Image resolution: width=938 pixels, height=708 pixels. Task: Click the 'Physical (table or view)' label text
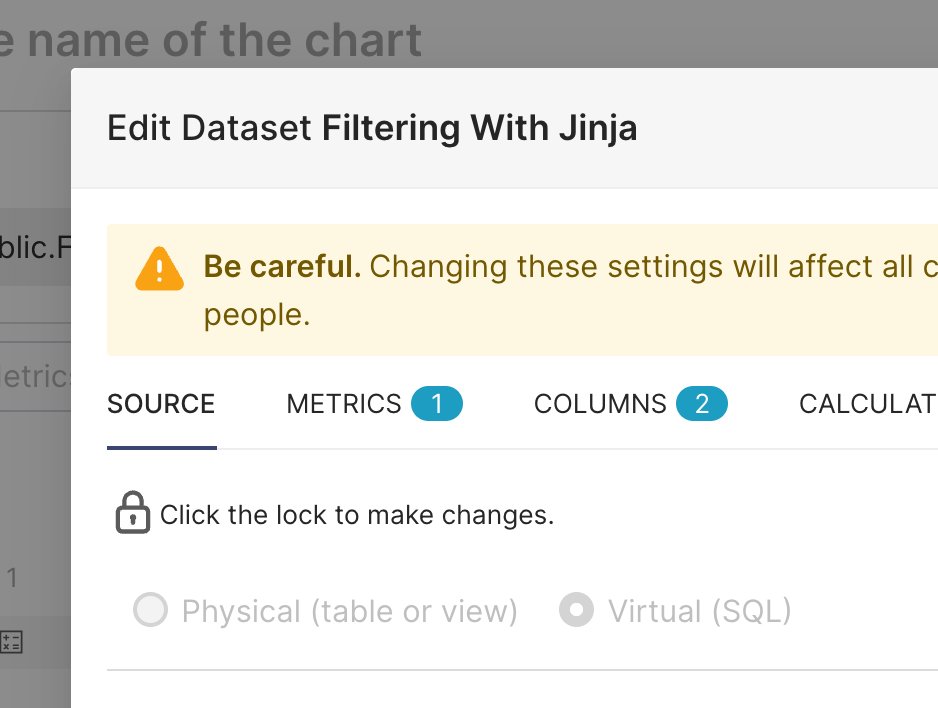click(x=349, y=611)
